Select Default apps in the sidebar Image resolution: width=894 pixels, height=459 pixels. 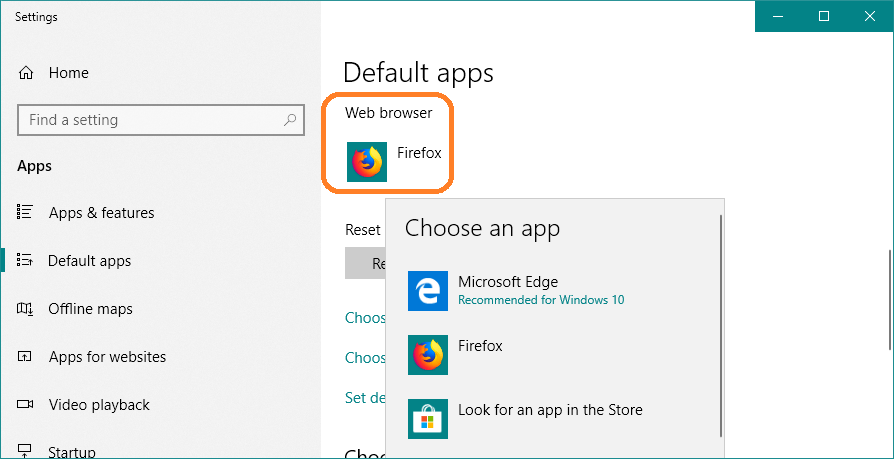90,261
